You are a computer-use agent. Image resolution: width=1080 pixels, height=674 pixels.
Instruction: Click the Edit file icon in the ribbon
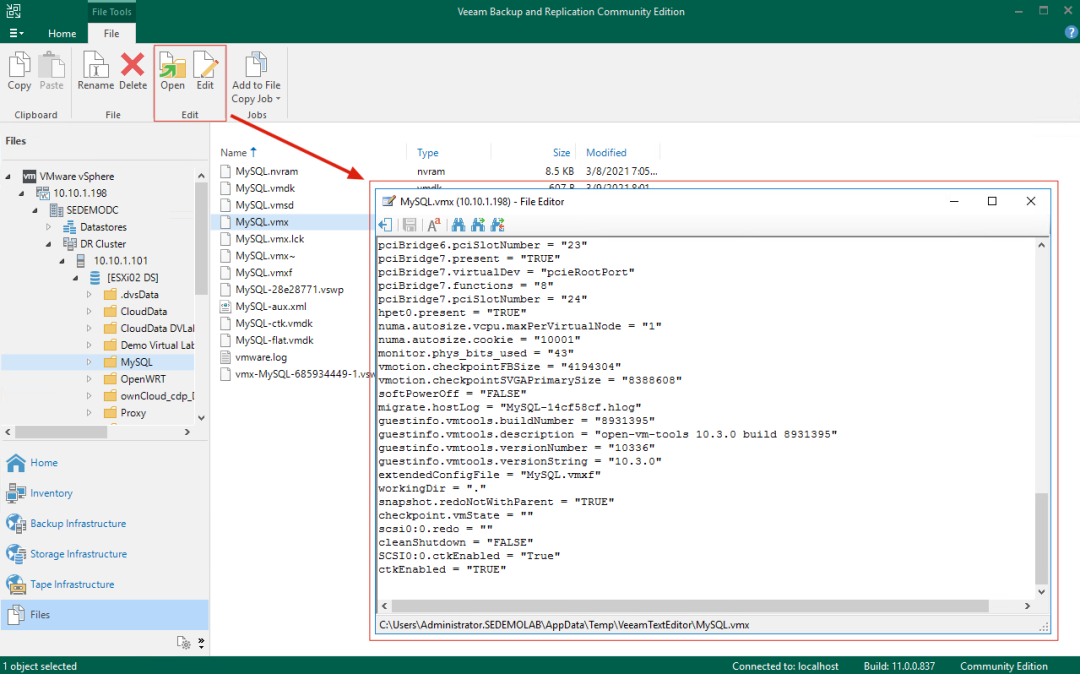[x=205, y=65]
